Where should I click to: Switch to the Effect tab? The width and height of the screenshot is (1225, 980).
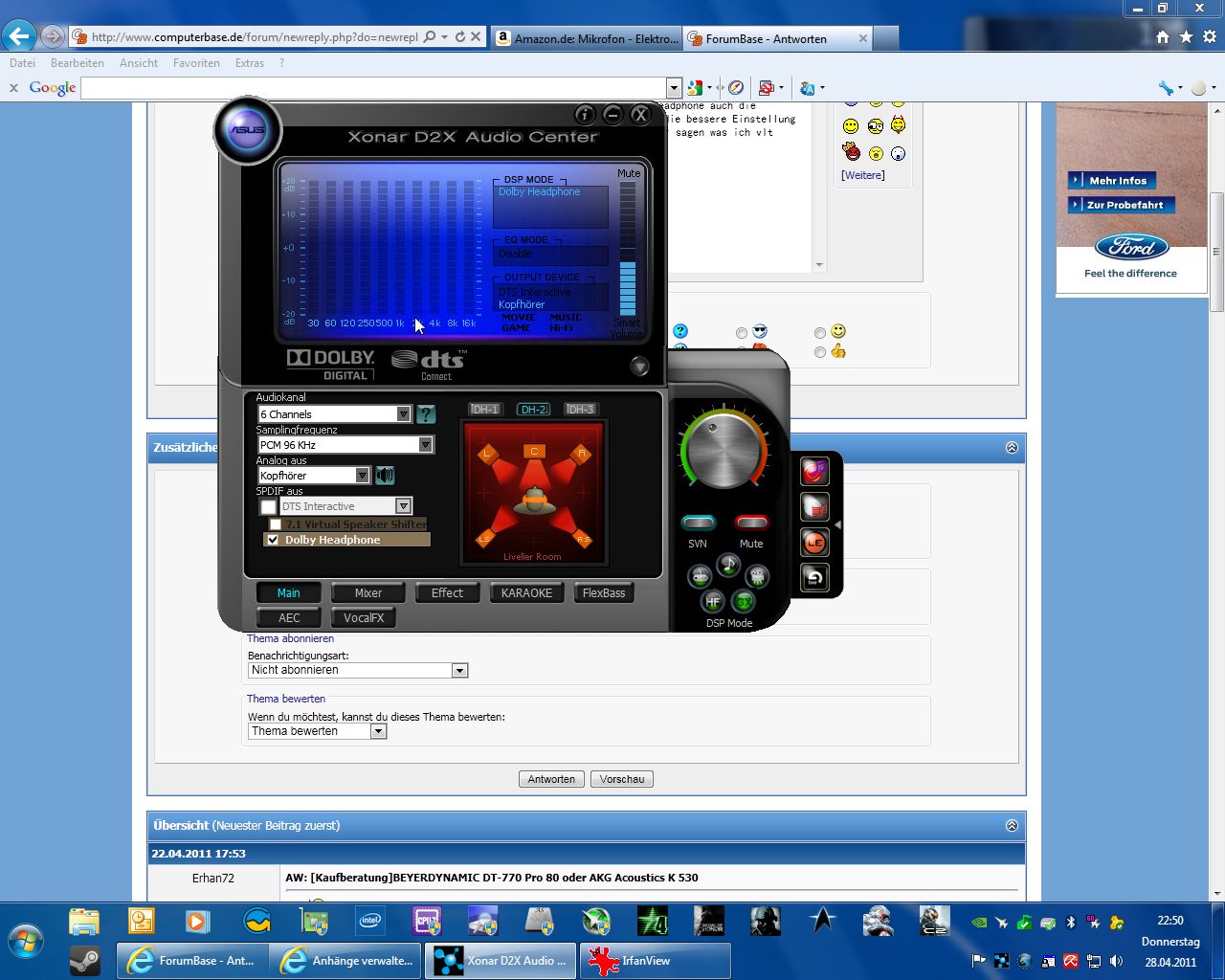click(x=447, y=593)
